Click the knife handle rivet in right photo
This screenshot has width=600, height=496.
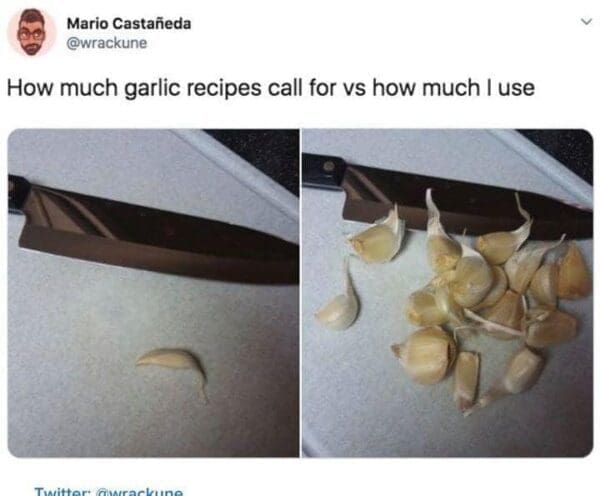point(329,166)
